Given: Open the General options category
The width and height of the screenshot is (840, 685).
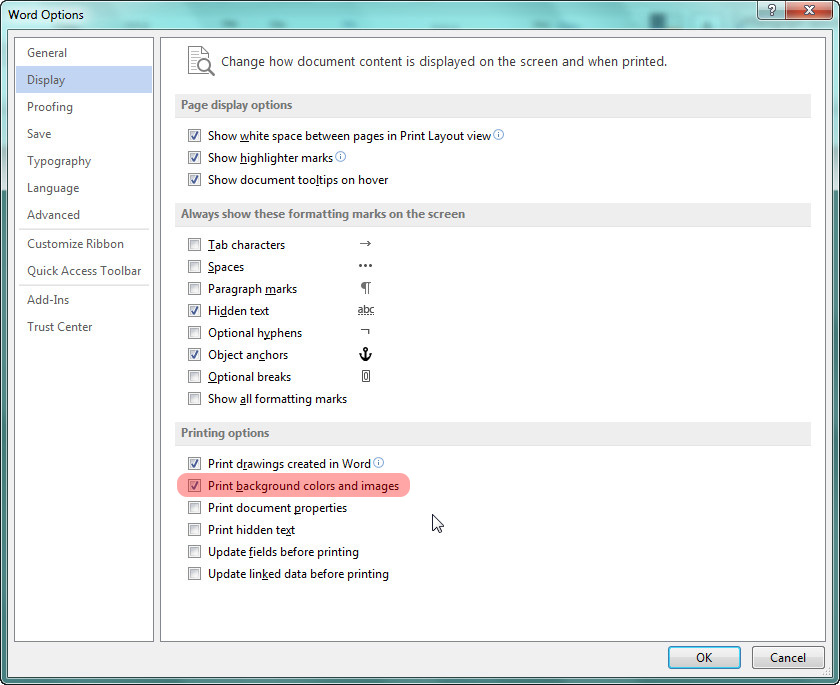Looking at the screenshot, I should click(84, 52).
